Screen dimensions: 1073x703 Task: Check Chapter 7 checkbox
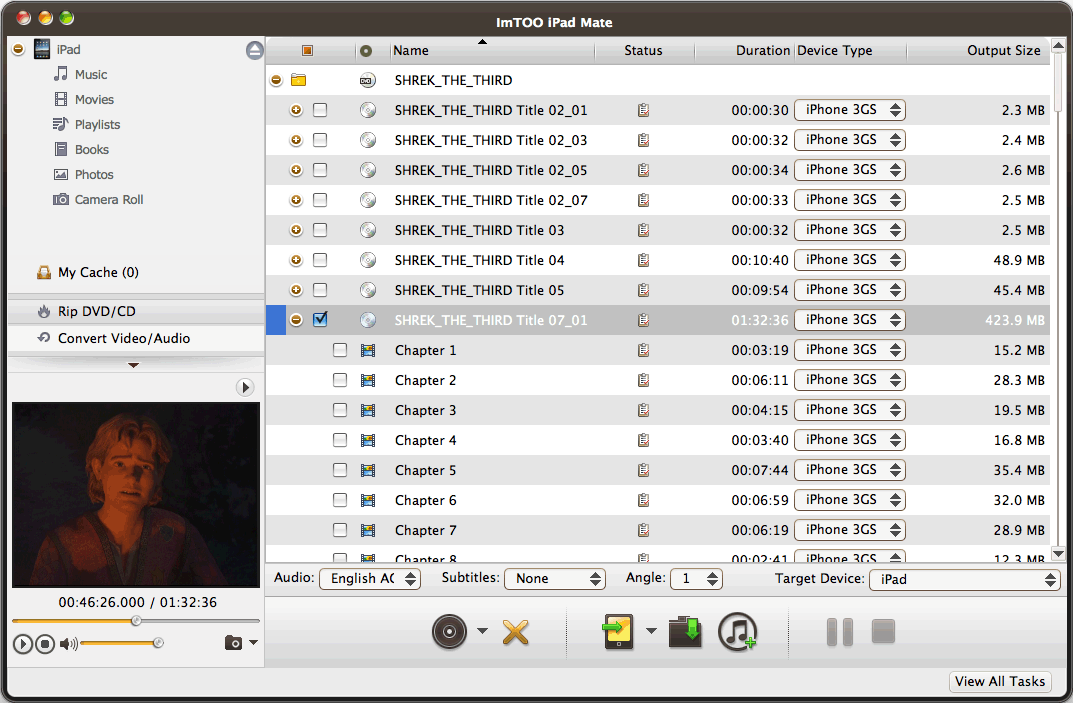(x=339, y=530)
